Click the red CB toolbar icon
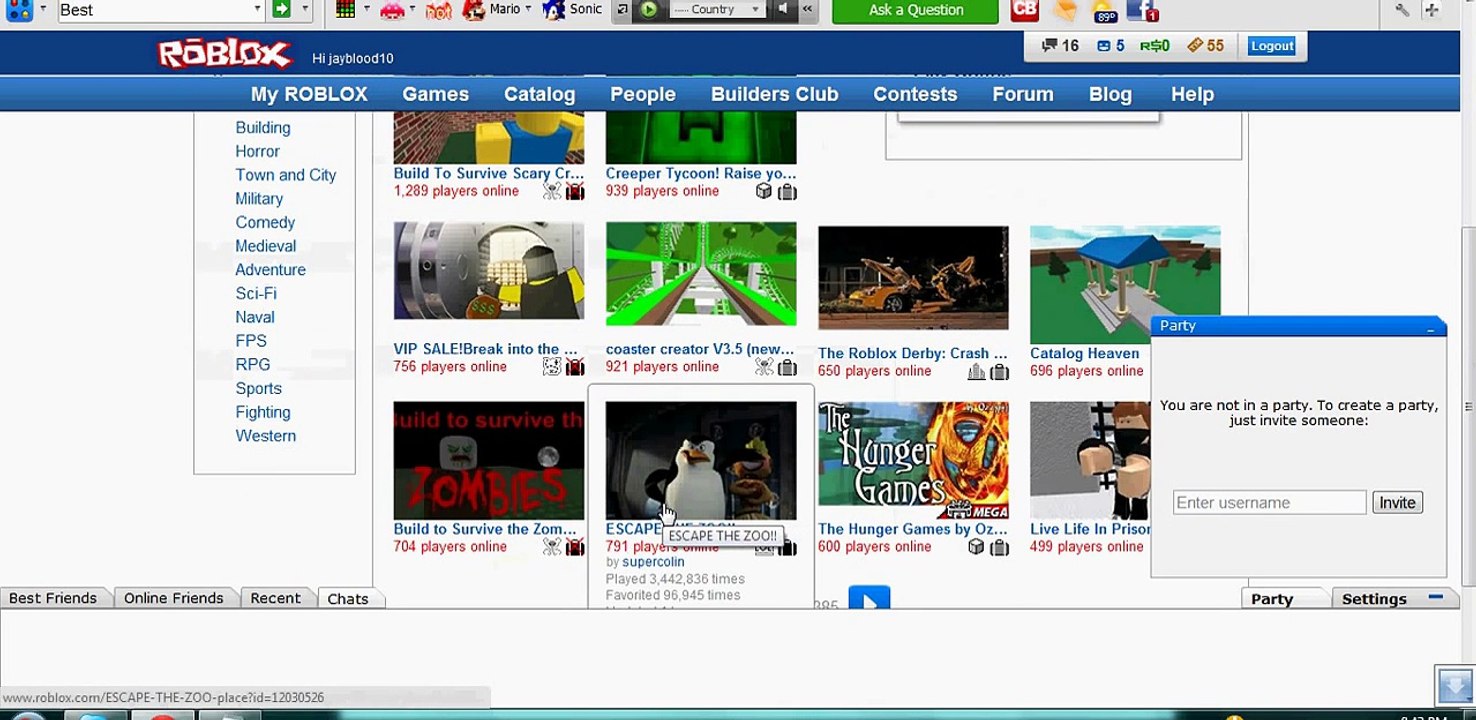This screenshot has width=1476, height=720. (1025, 10)
